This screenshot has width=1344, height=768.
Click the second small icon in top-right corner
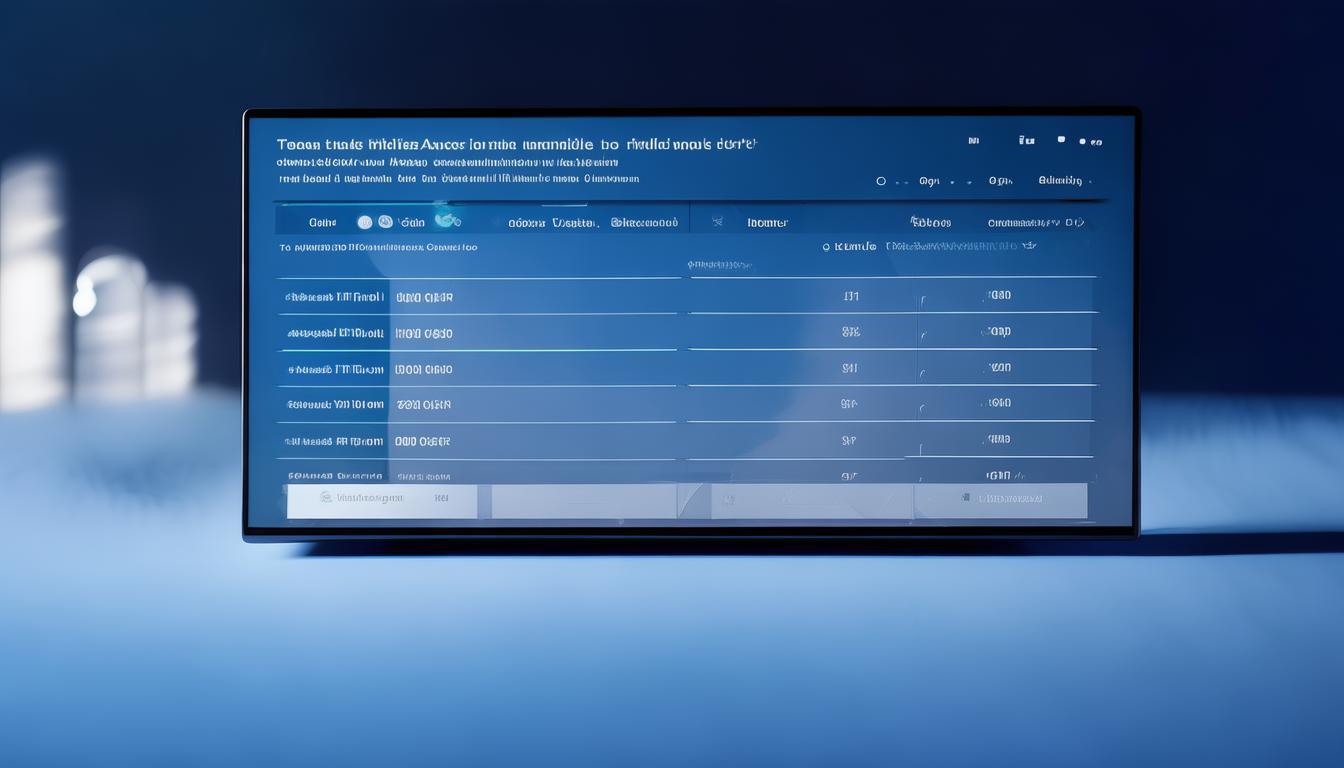pyautogui.click(x=1025, y=141)
